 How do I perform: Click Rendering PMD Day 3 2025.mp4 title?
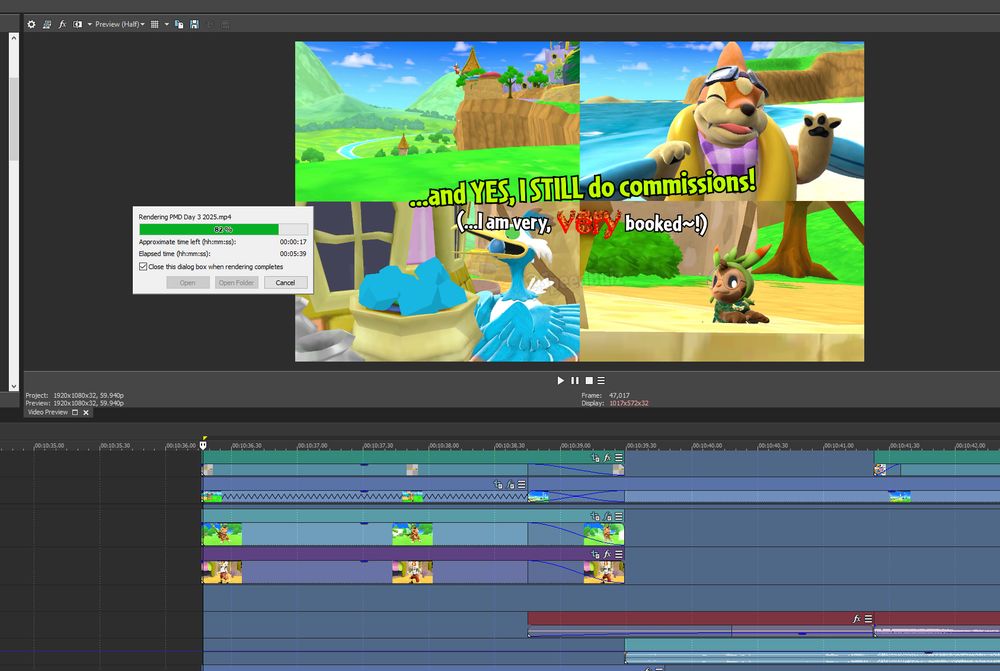(x=185, y=217)
